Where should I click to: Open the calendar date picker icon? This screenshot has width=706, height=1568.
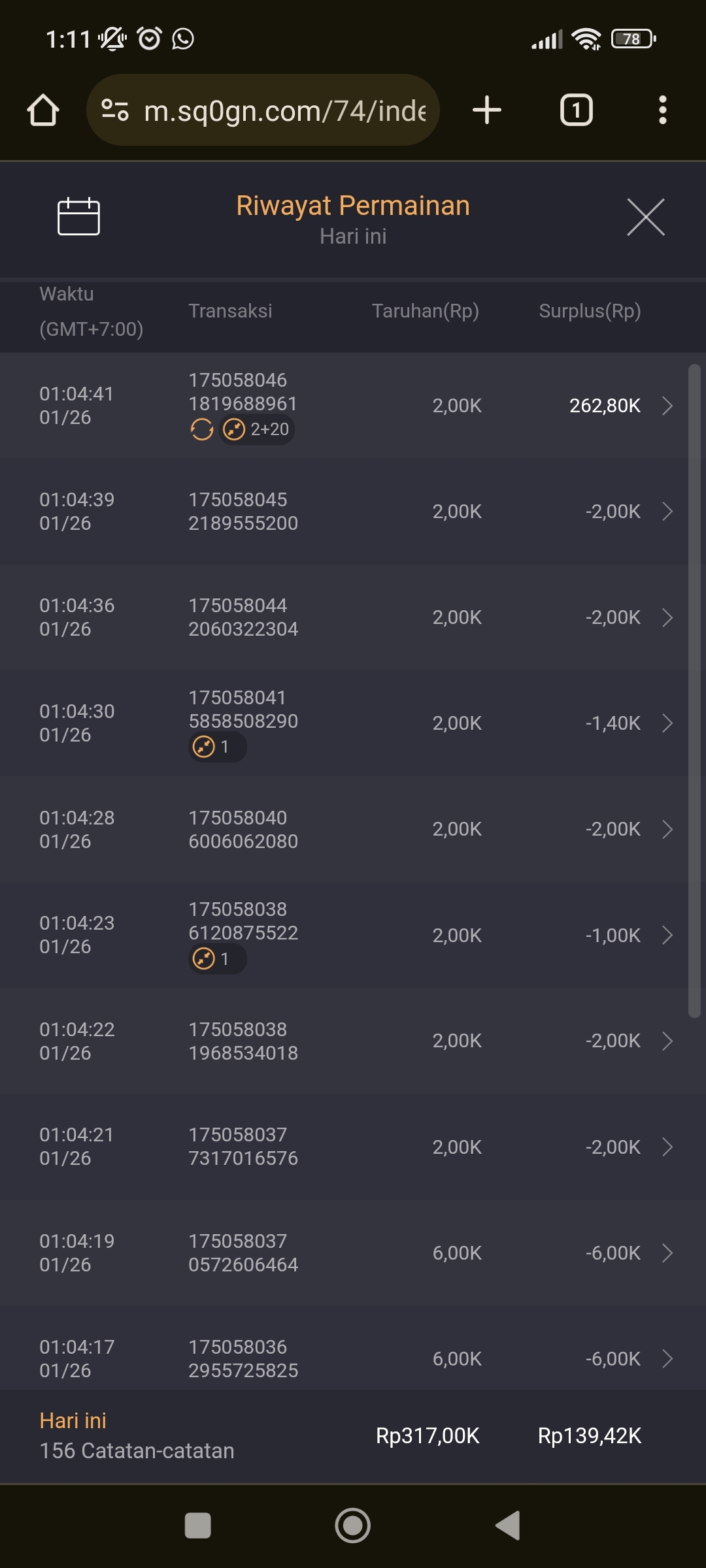click(x=78, y=216)
